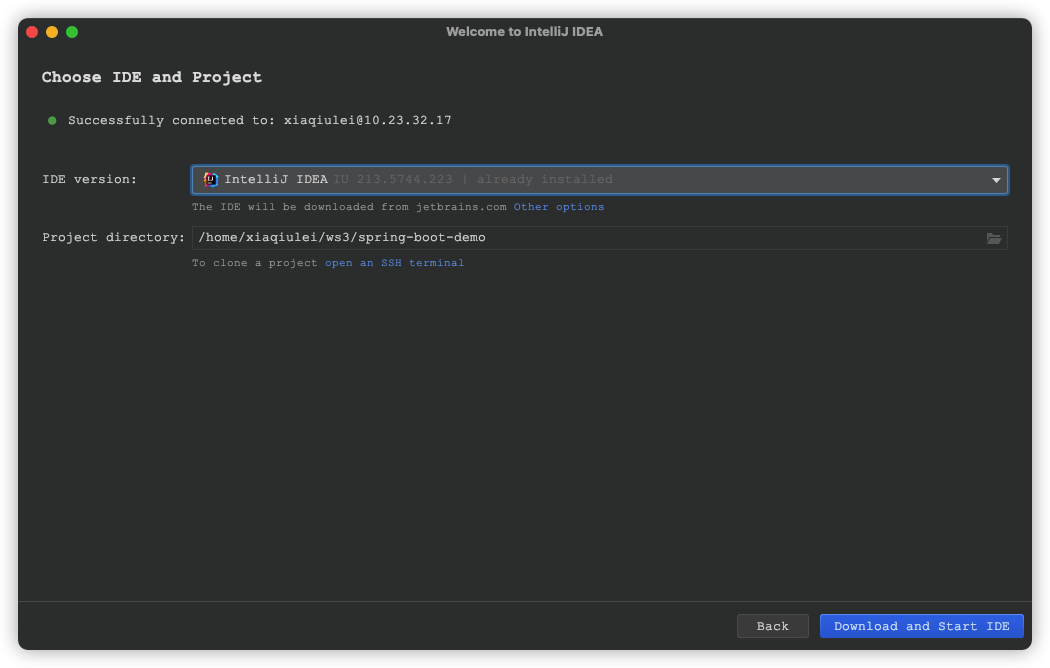The image size is (1050, 668).
Task: Click the Back button
Action: coord(772,626)
